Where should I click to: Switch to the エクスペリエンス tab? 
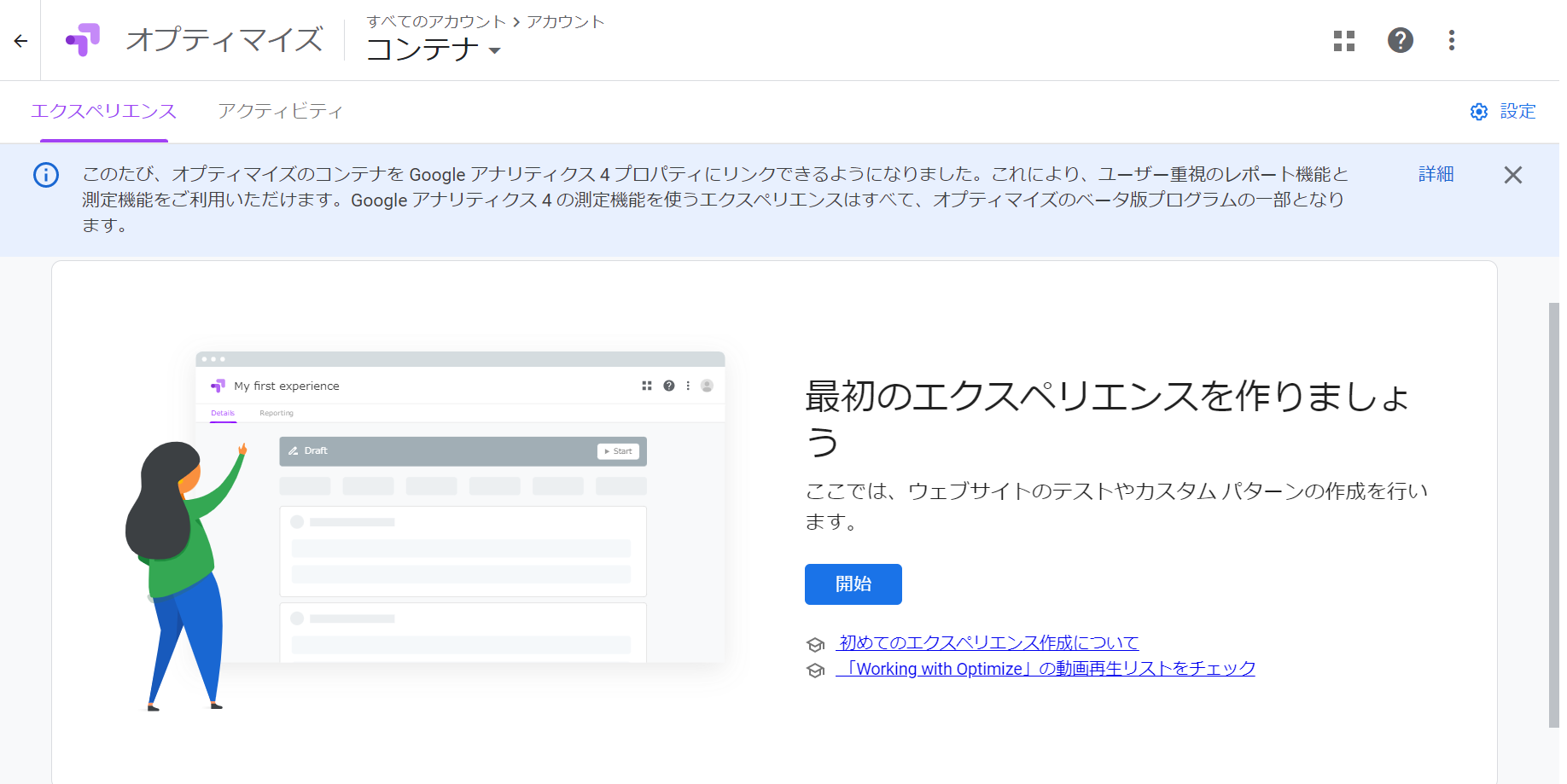click(103, 111)
